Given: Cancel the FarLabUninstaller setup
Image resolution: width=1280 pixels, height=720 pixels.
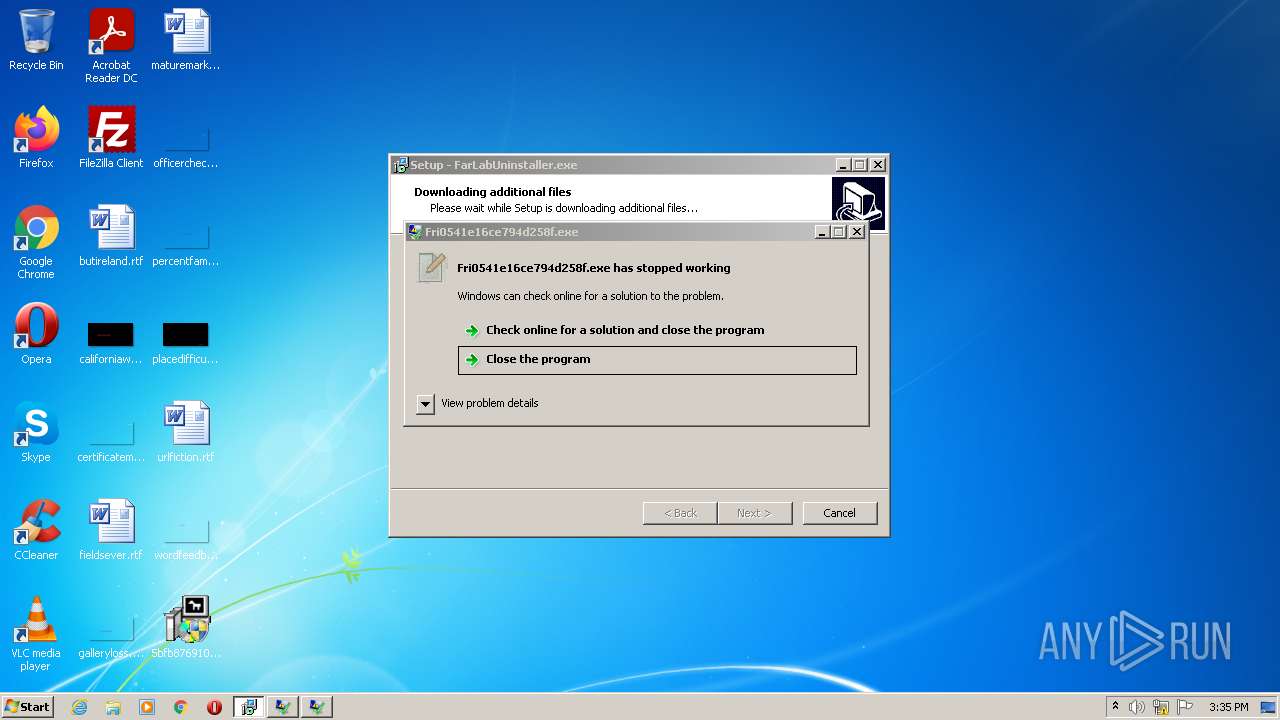Looking at the screenshot, I should pos(840,513).
